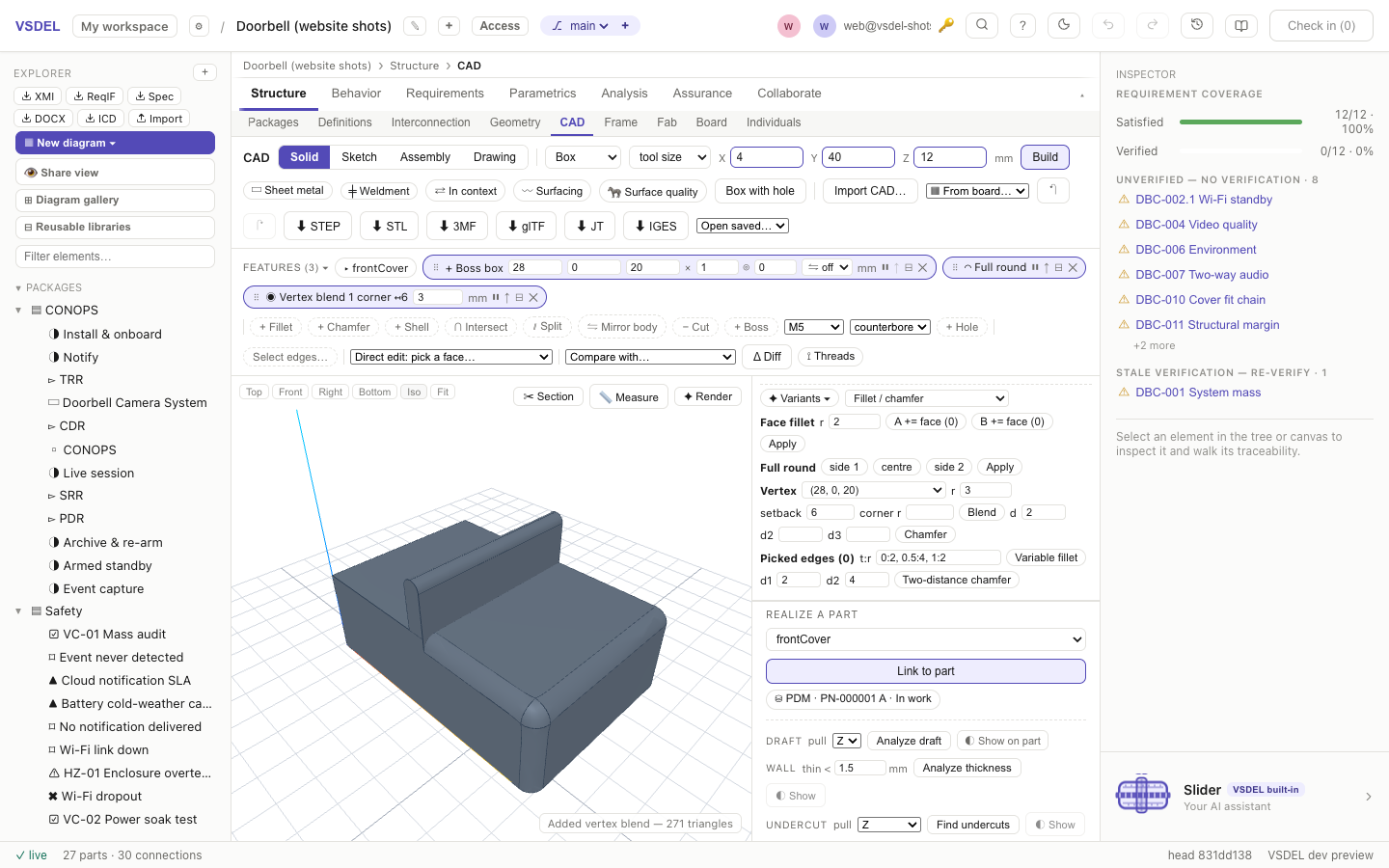Open the New diagram dropdown
The height and width of the screenshot is (868, 1389).
(115, 143)
